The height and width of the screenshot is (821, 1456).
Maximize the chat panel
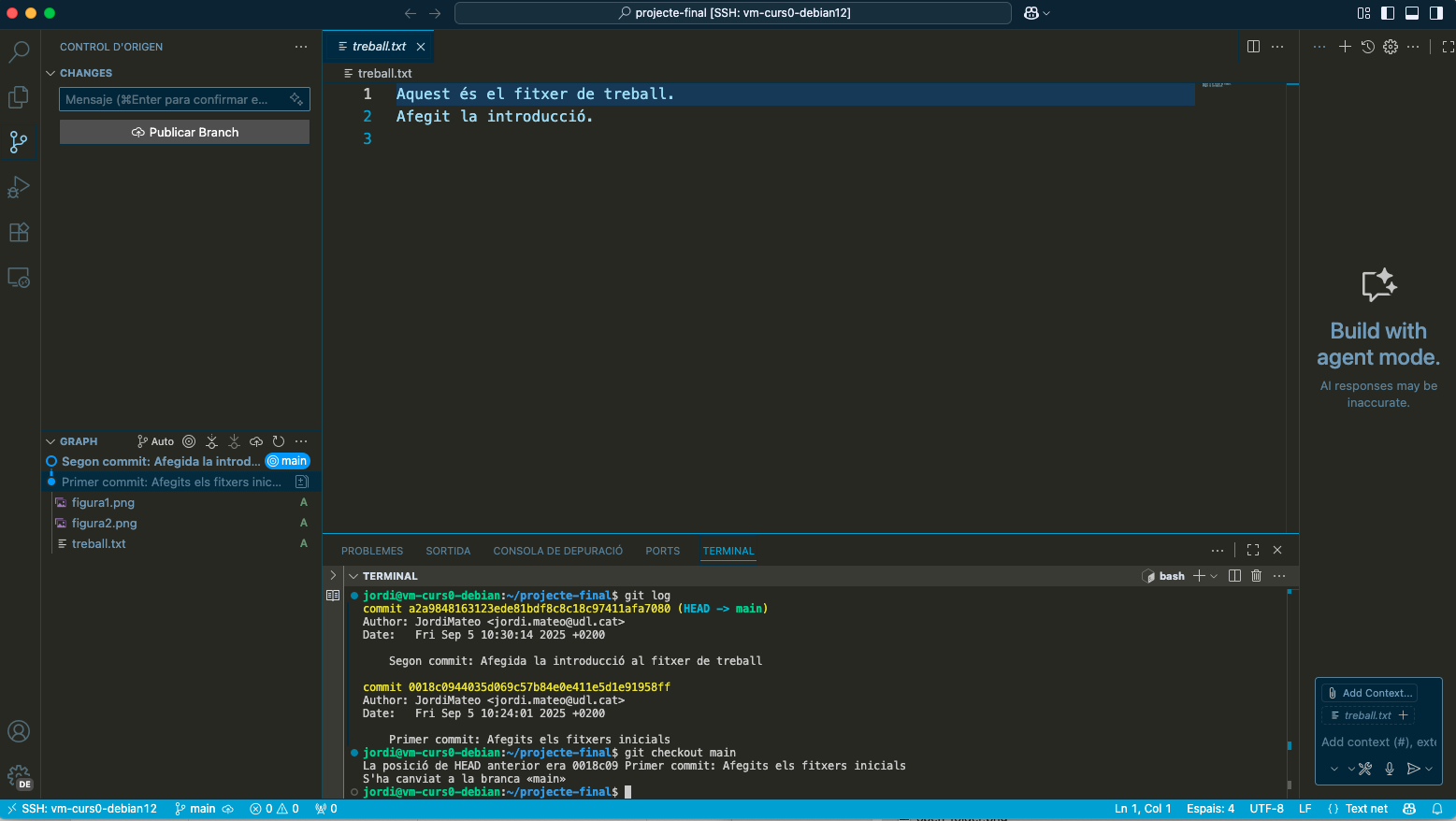(1448, 47)
